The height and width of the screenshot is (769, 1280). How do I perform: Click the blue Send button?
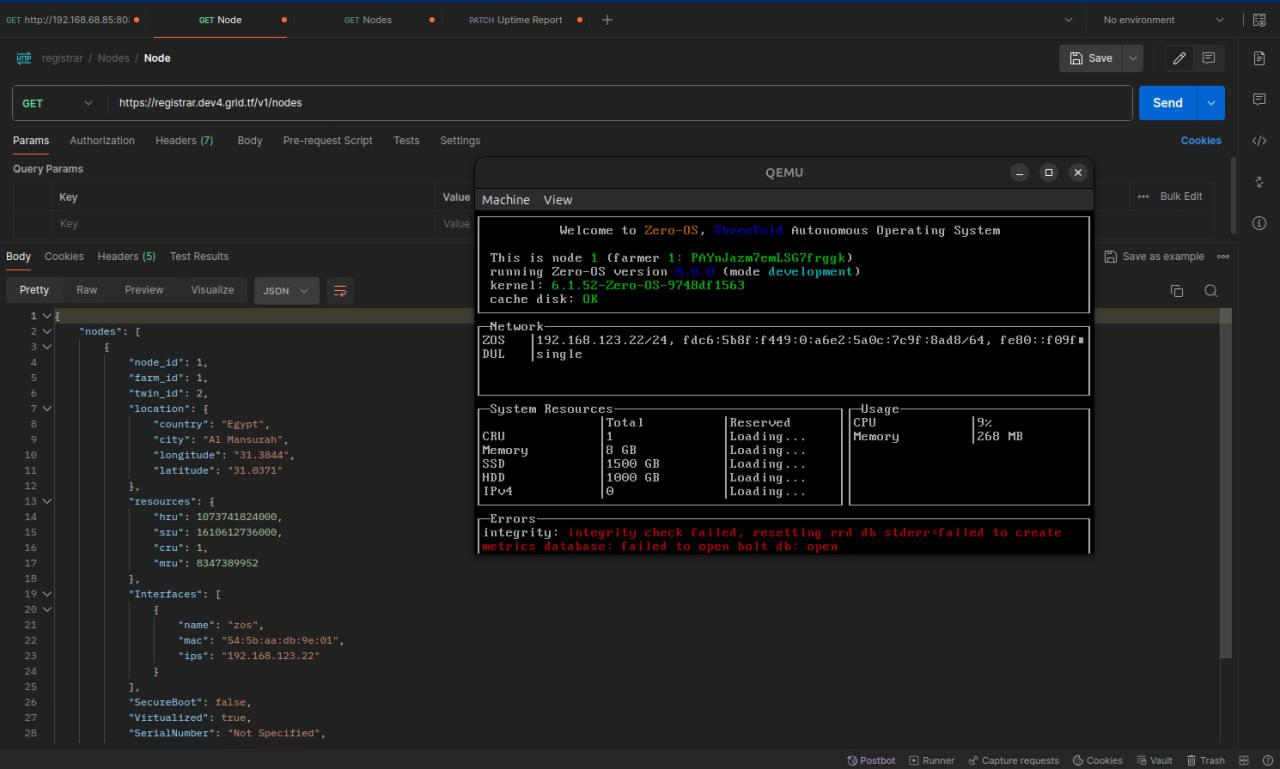(x=1167, y=103)
